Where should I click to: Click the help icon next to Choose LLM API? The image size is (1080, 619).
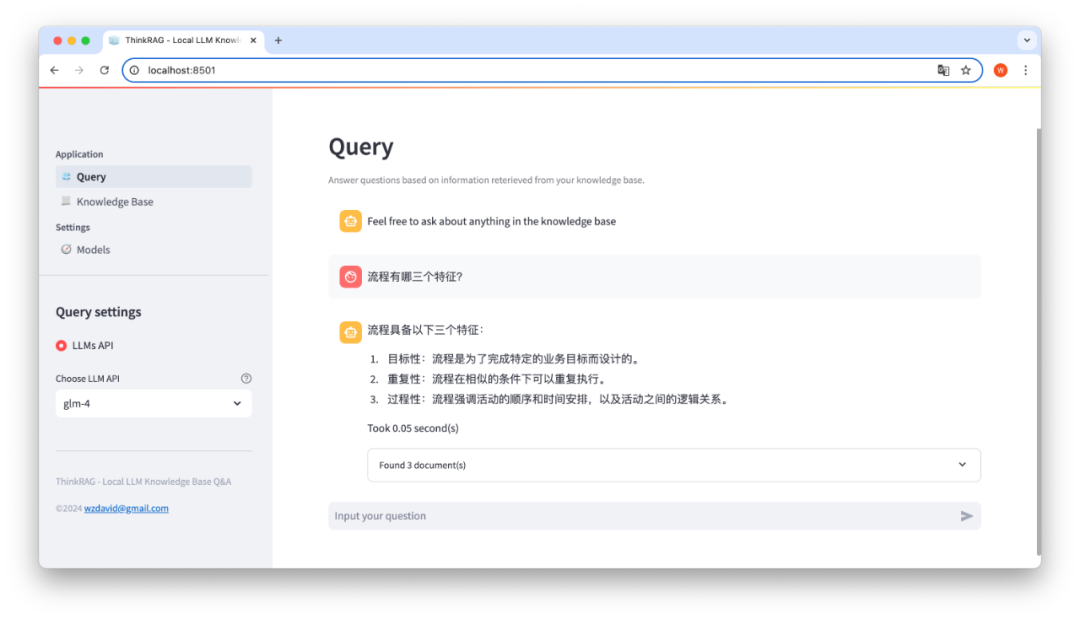click(x=246, y=378)
